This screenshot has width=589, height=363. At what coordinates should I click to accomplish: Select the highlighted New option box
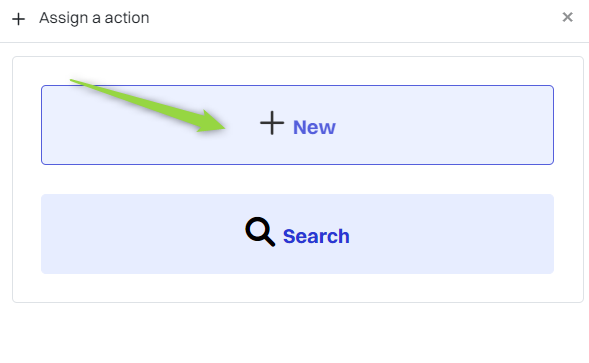point(298,125)
